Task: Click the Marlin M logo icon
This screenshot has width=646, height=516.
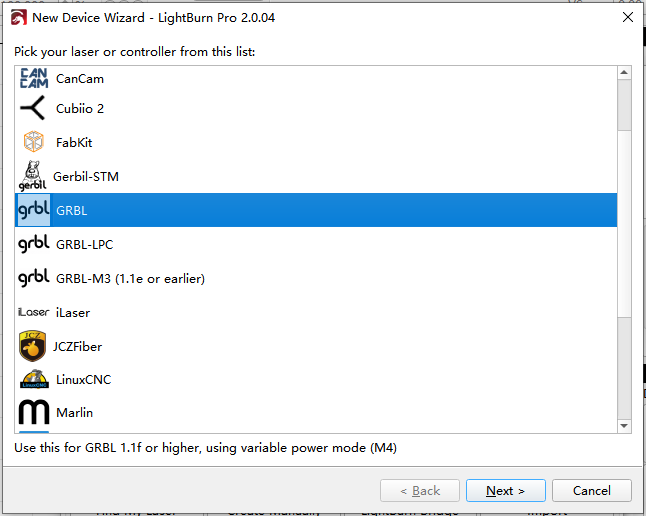Action: click(34, 412)
